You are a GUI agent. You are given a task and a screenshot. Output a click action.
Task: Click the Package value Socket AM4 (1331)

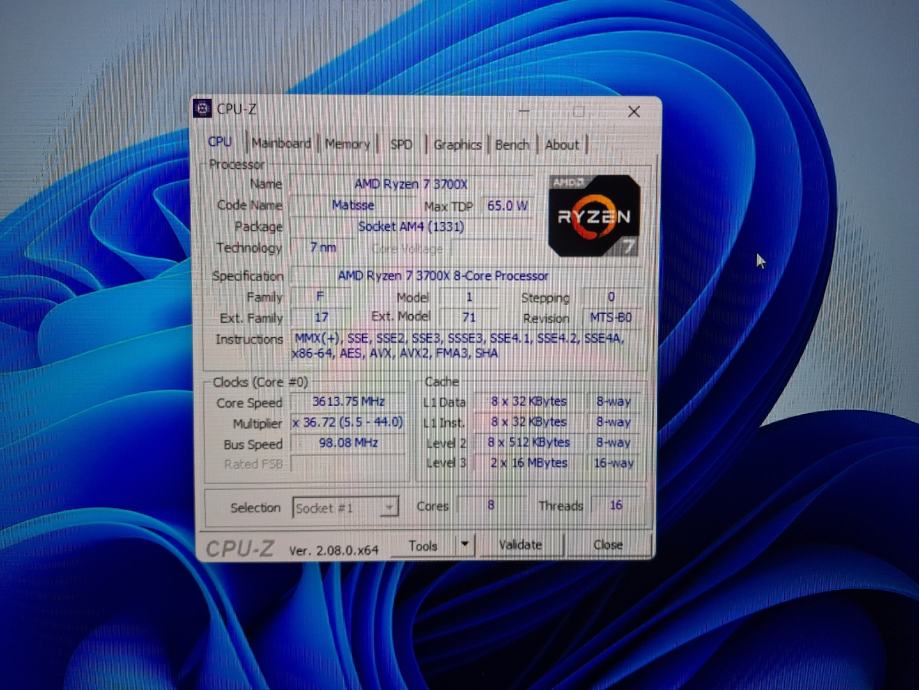click(410, 226)
